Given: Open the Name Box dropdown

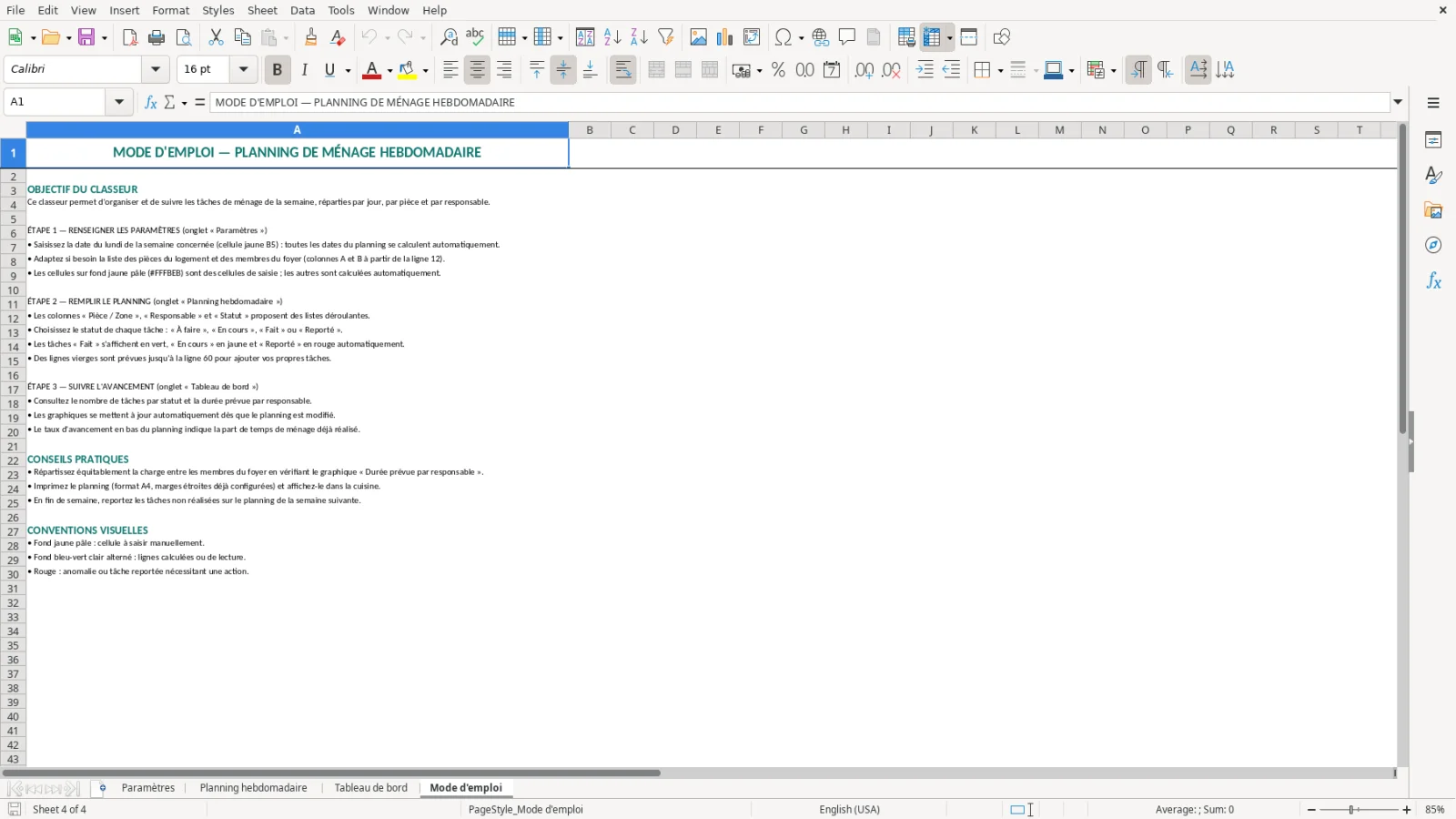Looking at the screenshot, I should click(x=119, y=102).
